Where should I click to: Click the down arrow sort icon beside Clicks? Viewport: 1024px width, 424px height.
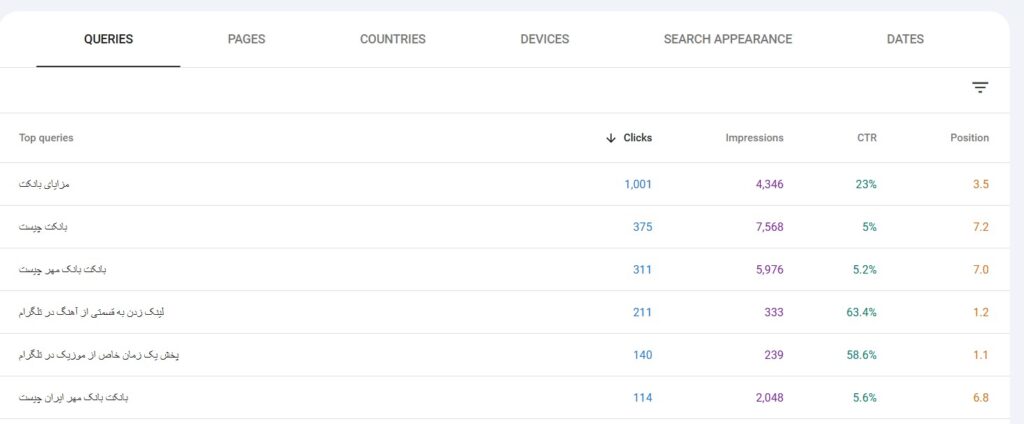click(610, 138)
